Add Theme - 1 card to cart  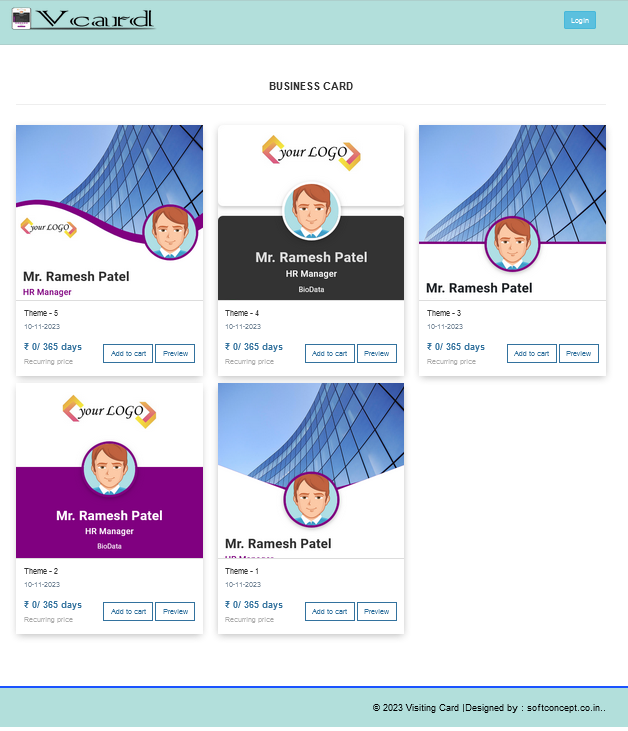click(x=330, y=611)
